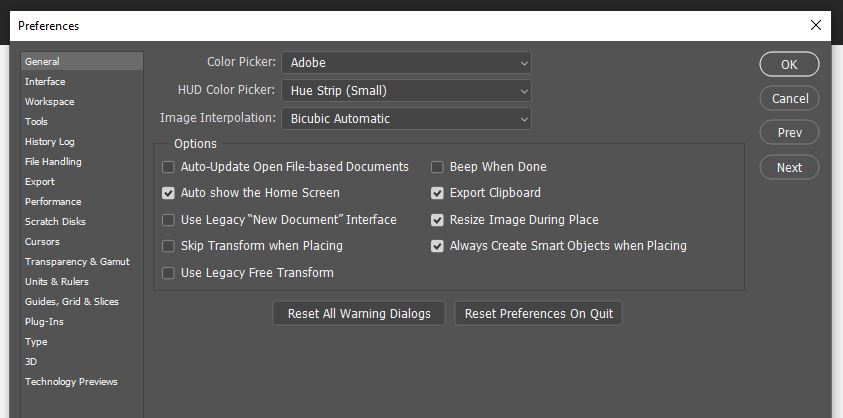This screenshot has height=418, width=843.
Task: Enable Beep When Done option
Action: [x=437, y=167]
